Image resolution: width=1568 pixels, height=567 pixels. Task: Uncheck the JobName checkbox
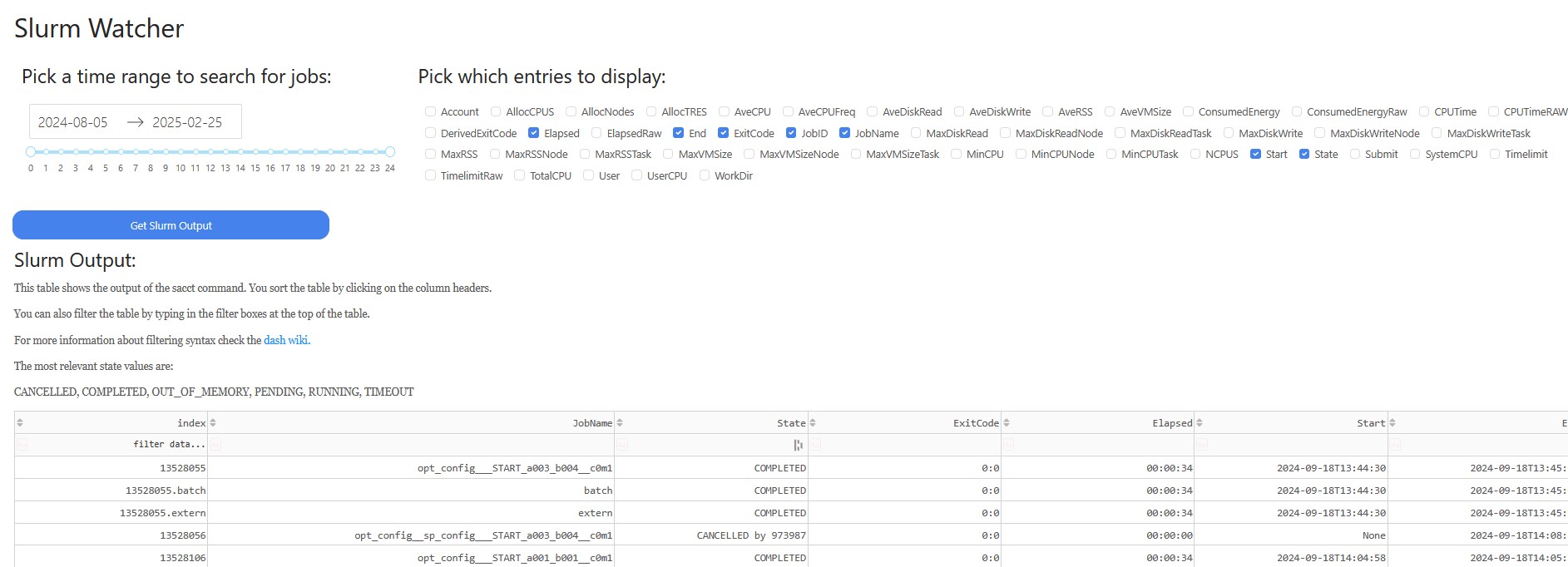(844, 133)
